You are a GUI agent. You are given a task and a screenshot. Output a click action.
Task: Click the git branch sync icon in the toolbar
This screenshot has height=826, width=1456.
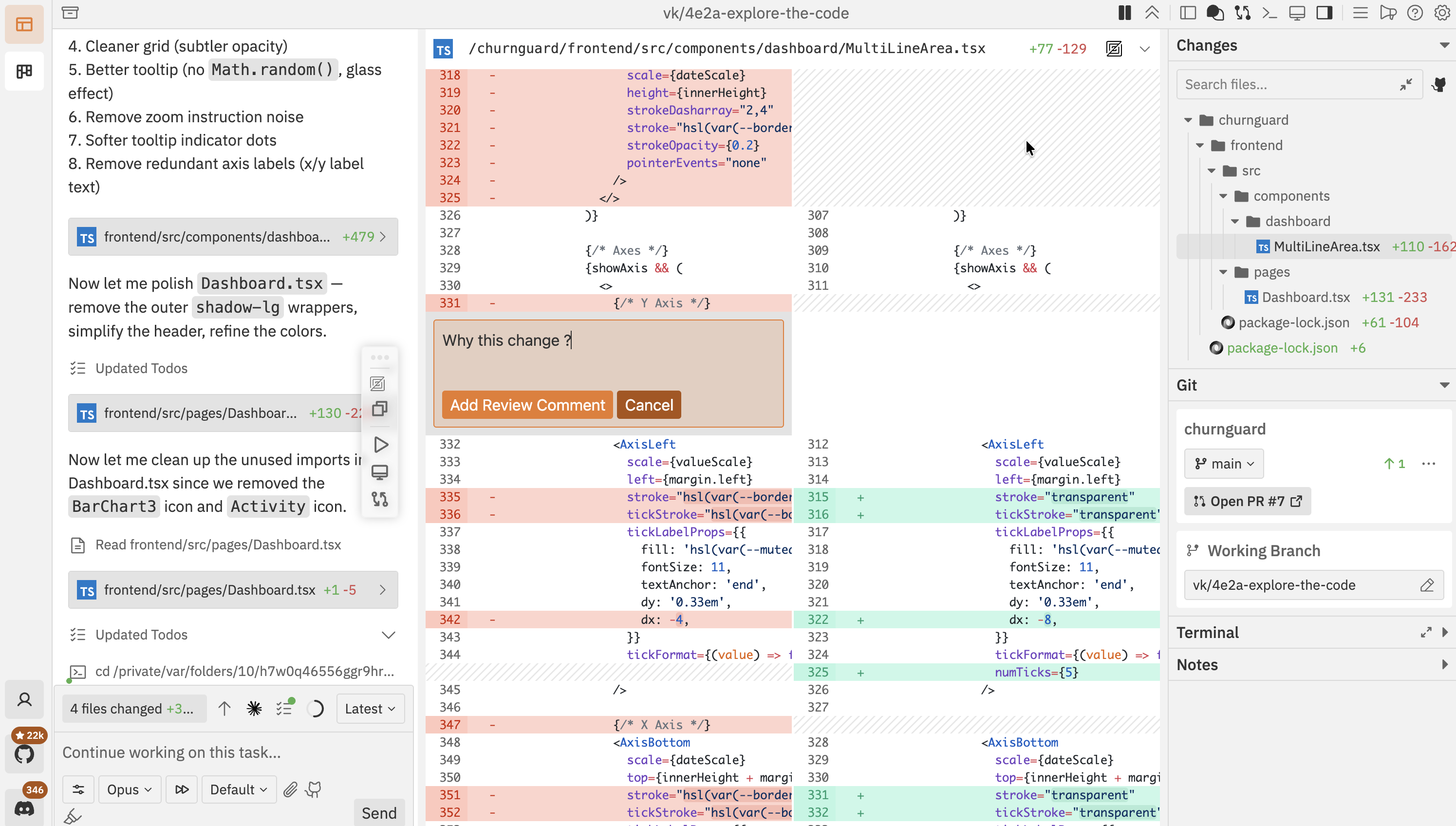(x=1242, y=13)
